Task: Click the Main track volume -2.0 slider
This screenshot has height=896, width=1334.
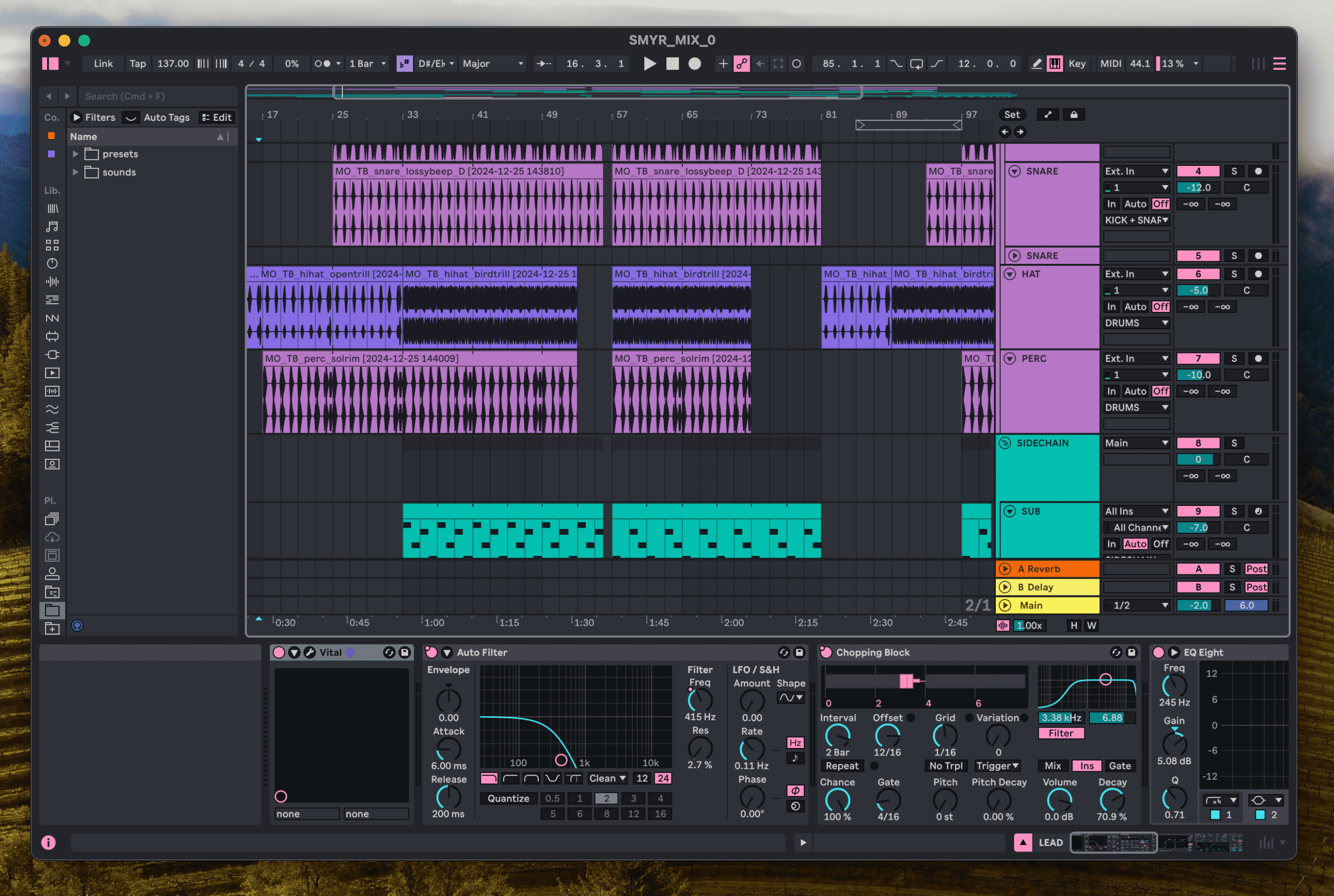Action: (1198, 605)
